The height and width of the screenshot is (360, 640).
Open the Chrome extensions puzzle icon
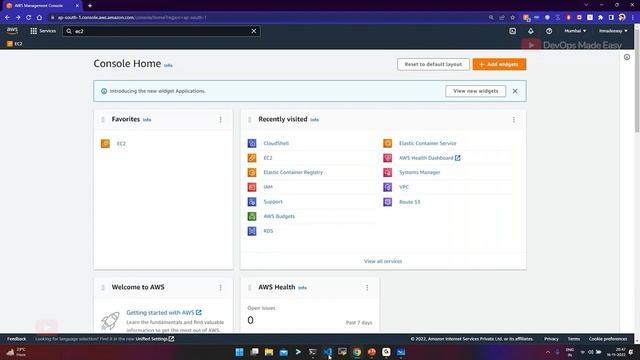click(600, 18)
